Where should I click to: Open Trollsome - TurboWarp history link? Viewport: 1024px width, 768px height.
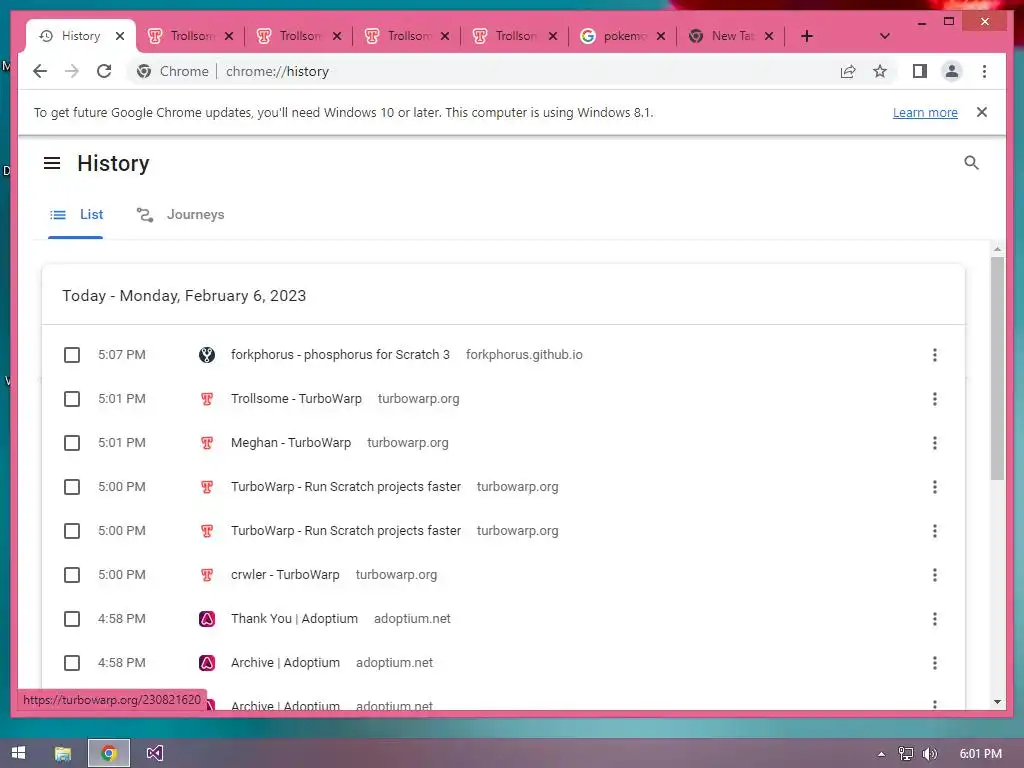[x=296, y=399]
